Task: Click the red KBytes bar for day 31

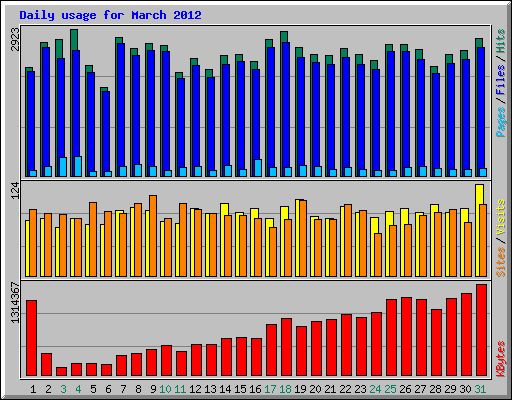Action: coord(482,330)
